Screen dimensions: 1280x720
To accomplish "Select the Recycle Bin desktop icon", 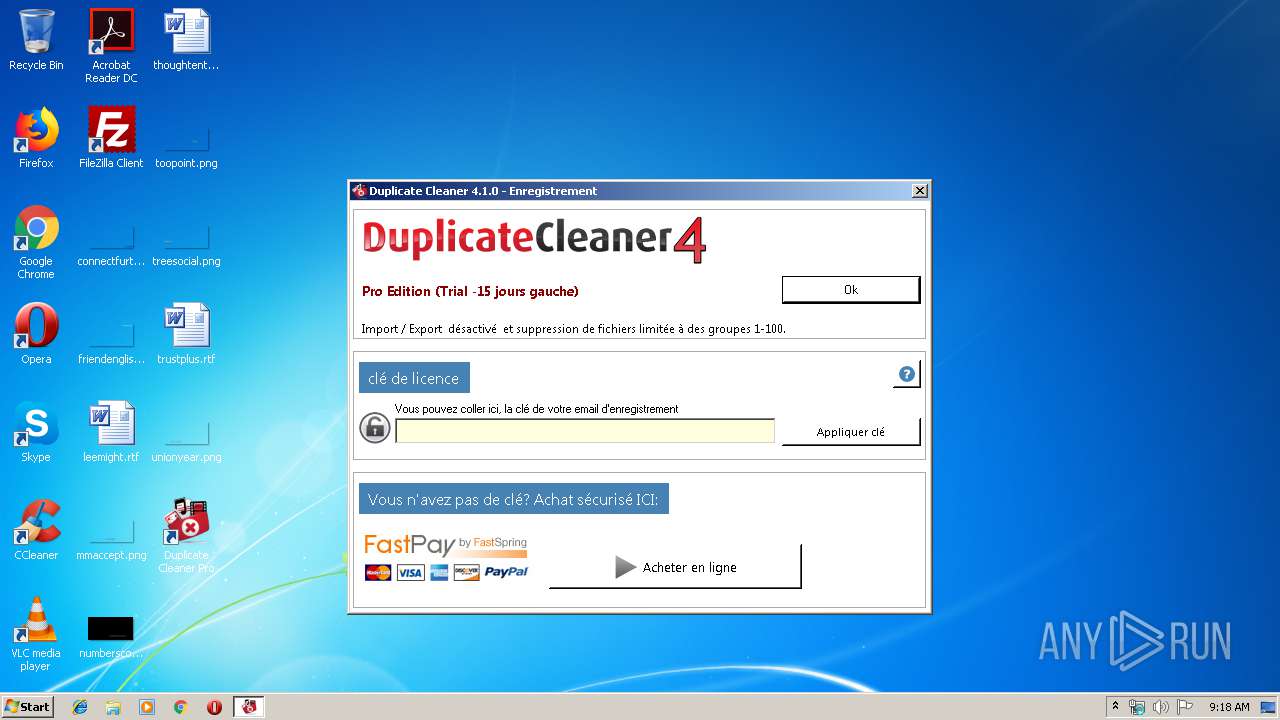I will point(36,40).
